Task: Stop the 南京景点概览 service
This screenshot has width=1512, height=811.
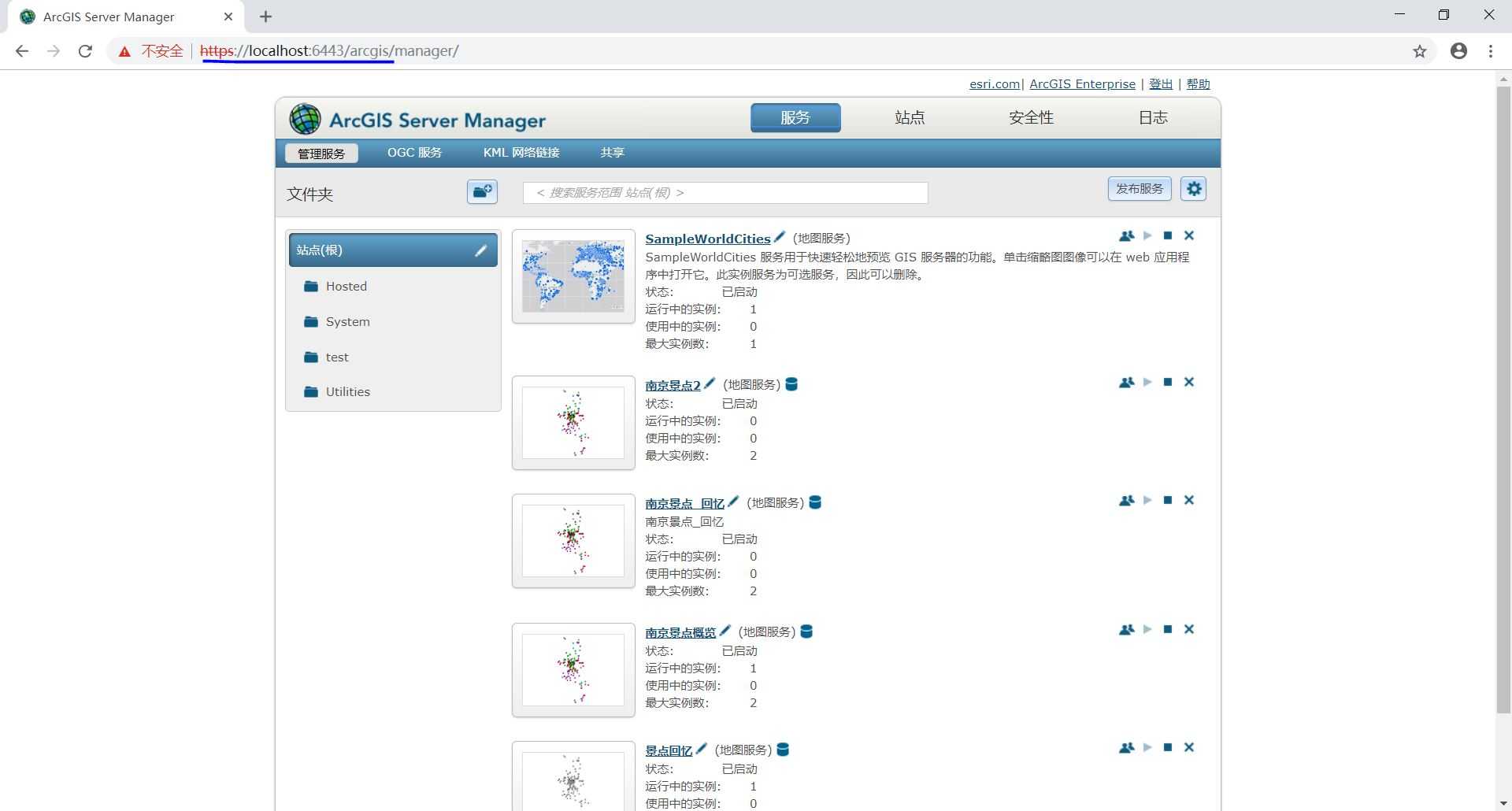Action: pos(1168,629)
